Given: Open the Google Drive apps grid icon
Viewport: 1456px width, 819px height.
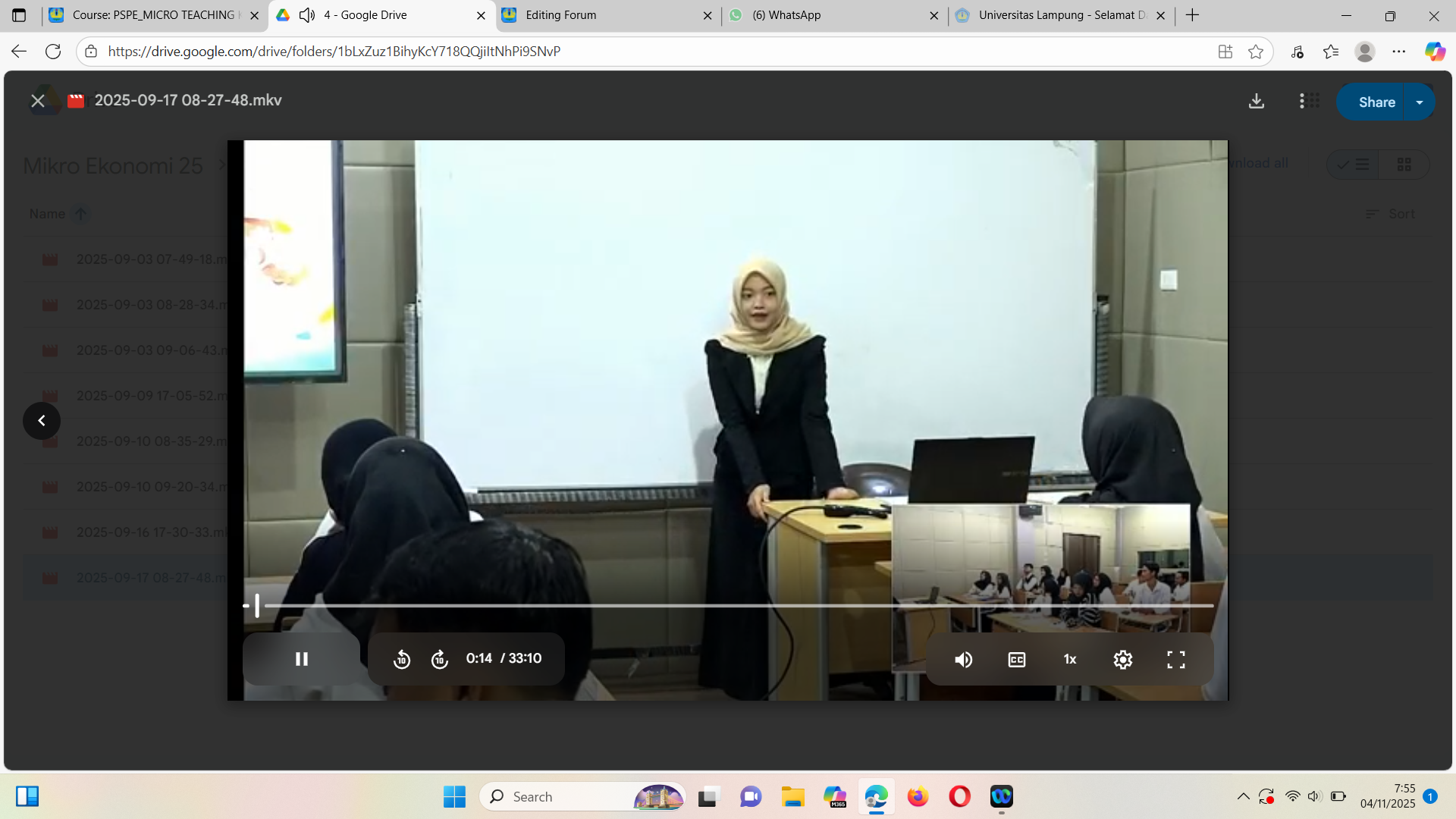Looking at the screenshot, I should pyautogui.click(x=1309, y=102).
